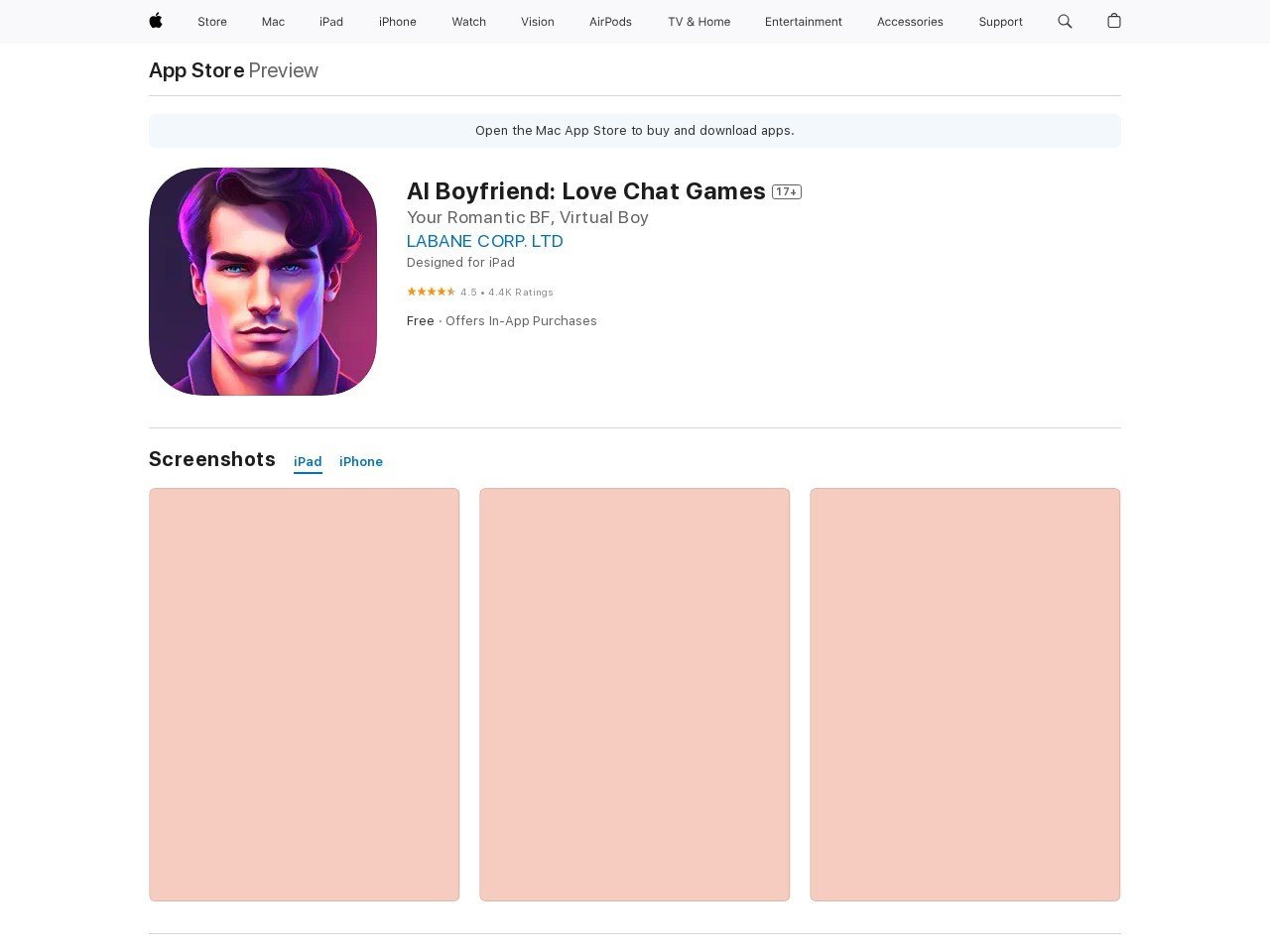Image resolution: width=1270 pixels, height=952 pixels.
Task: Select the iPad screenshots tab
Action: (x=308, y=462)
